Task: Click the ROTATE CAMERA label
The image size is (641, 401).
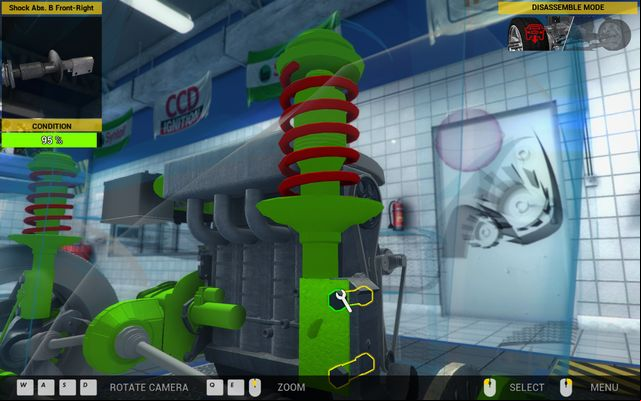Action: coord(149,387)
